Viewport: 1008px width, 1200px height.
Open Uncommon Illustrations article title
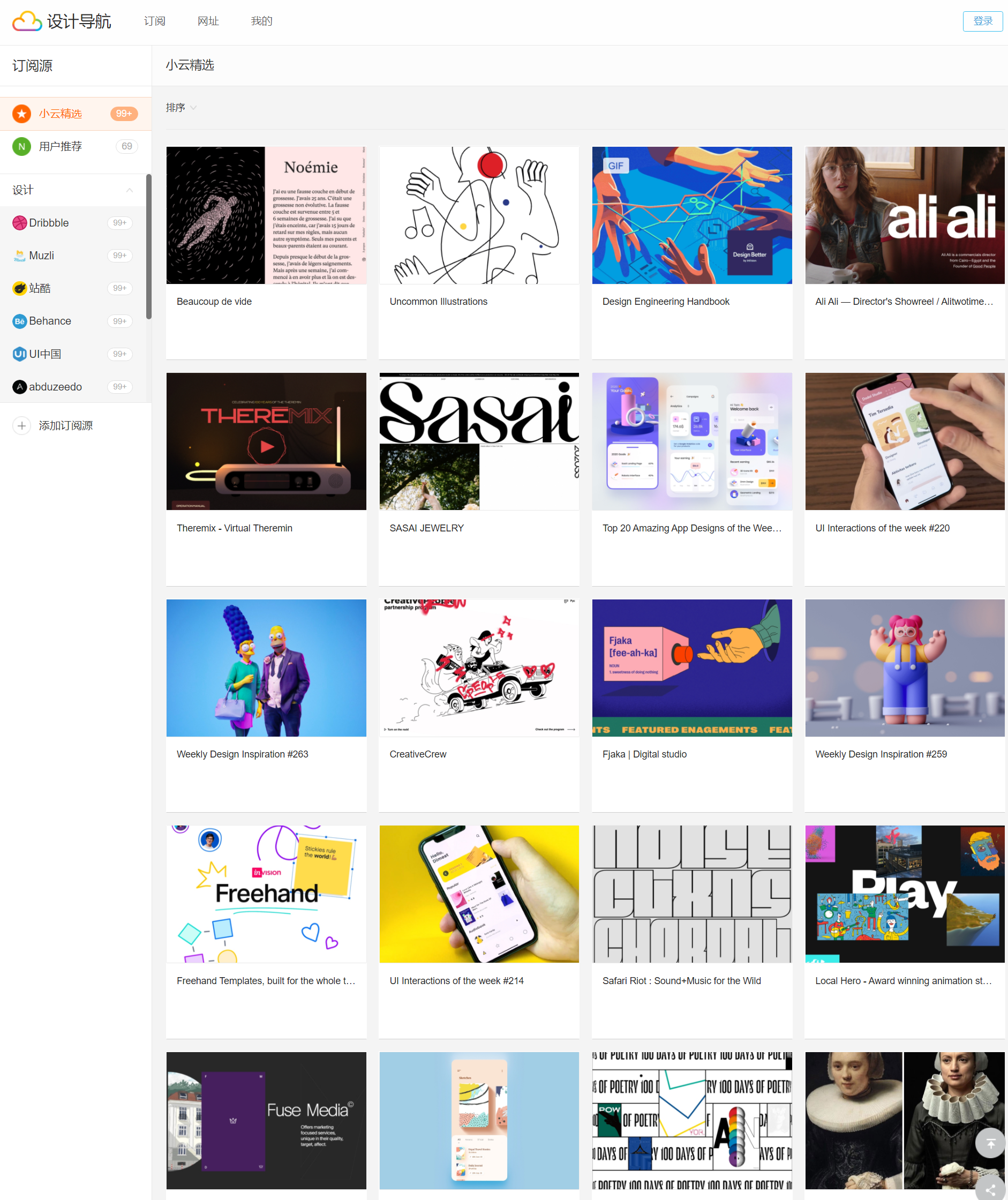438,302
